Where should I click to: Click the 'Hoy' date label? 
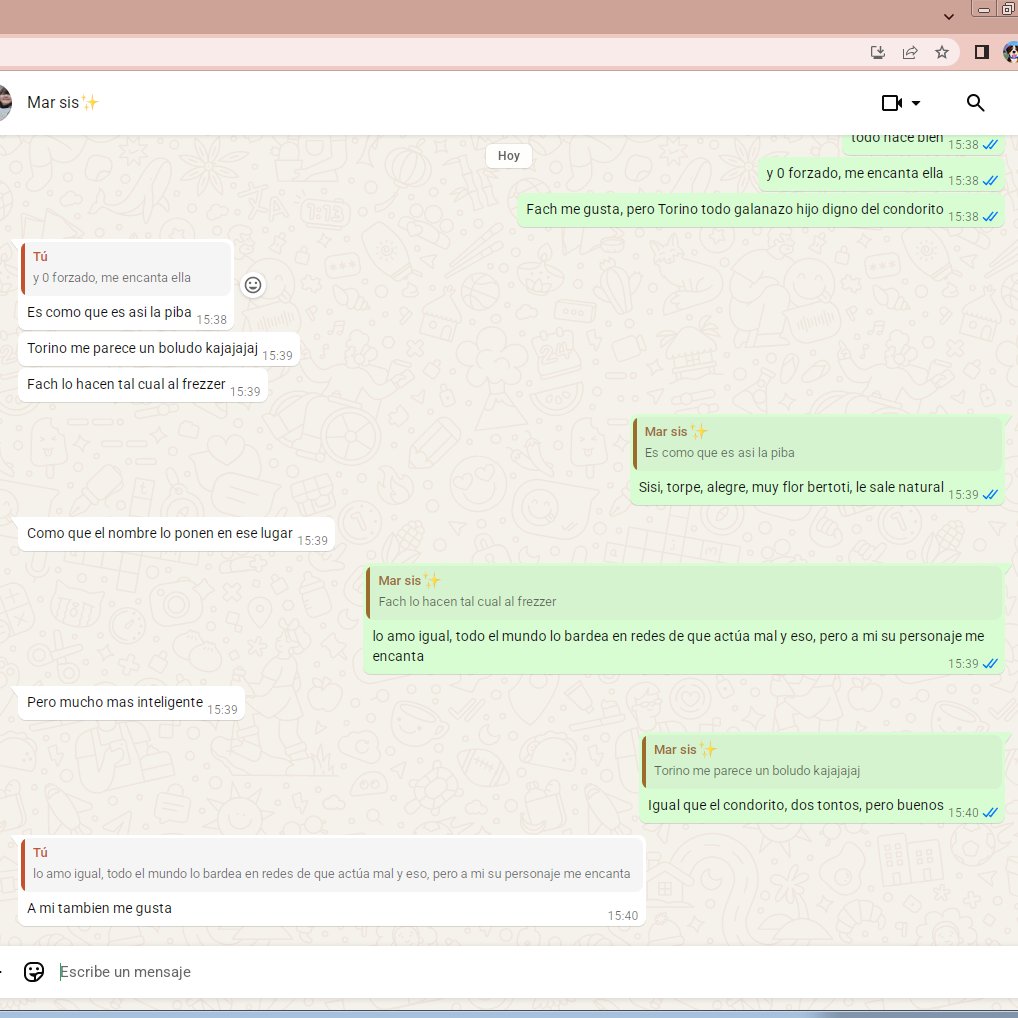[x=508, y=156]
